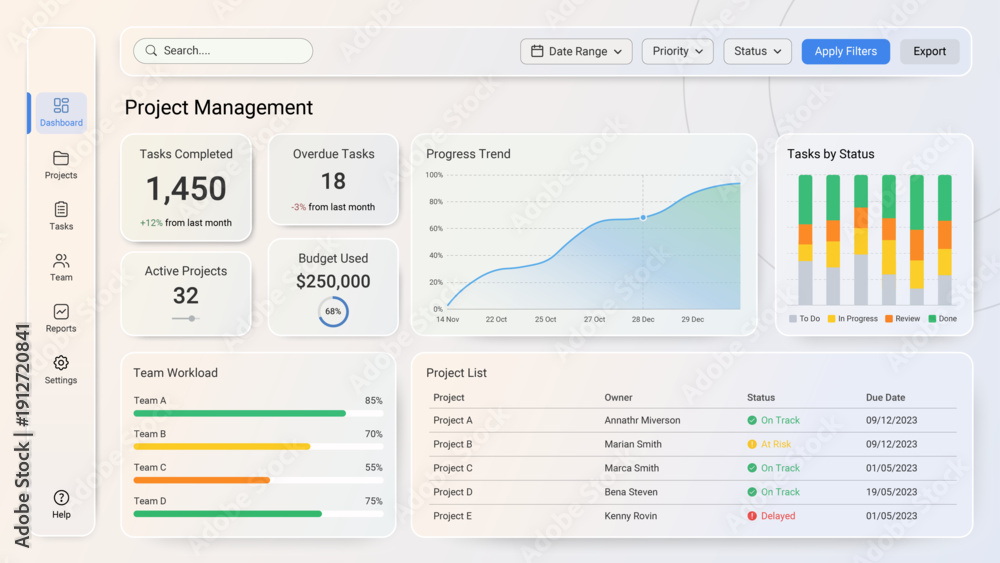Click the first stacked bar in Tasks by Status

coord(805,240)
